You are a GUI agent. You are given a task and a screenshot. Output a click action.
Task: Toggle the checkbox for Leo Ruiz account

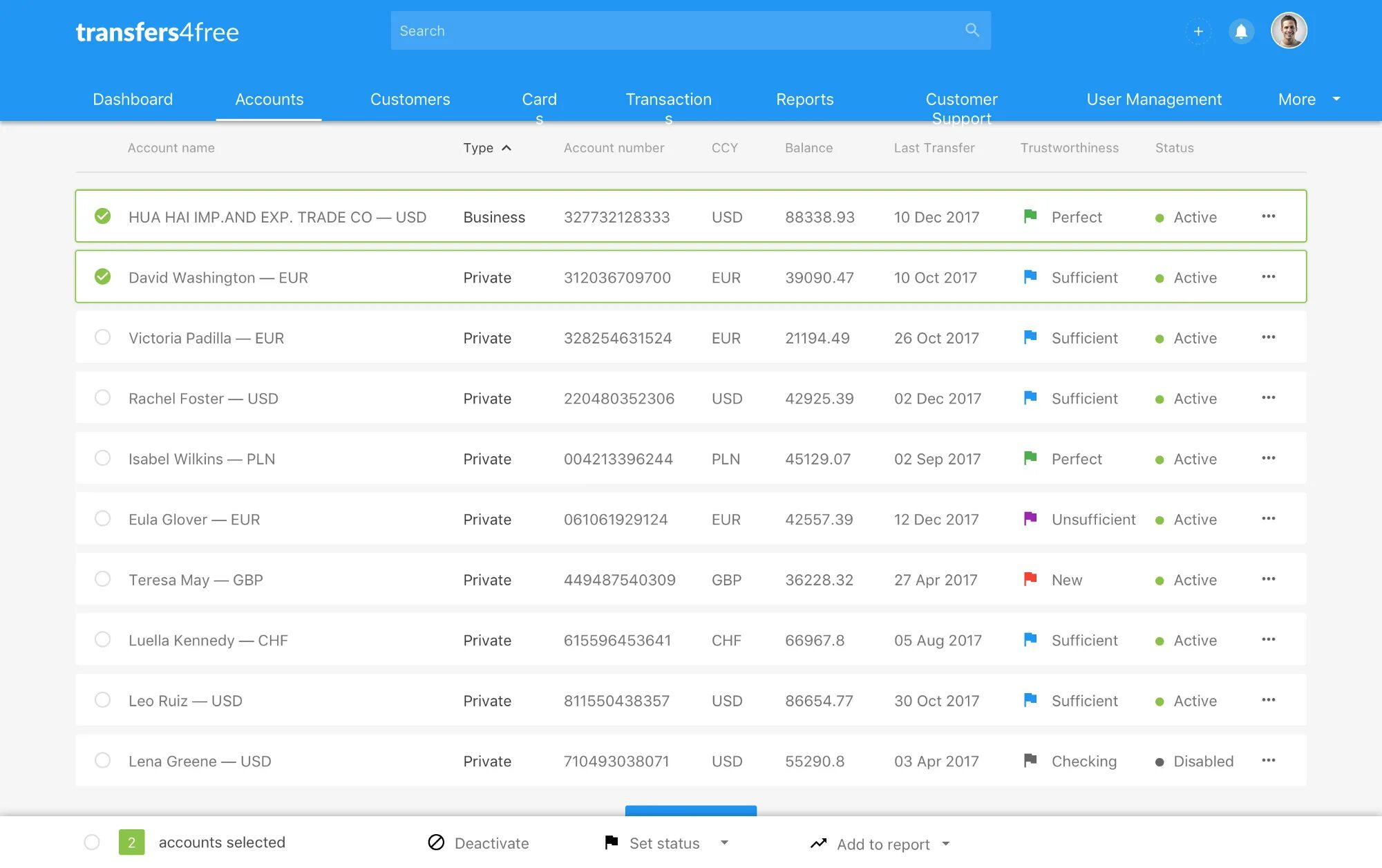[x=102, y=700]
